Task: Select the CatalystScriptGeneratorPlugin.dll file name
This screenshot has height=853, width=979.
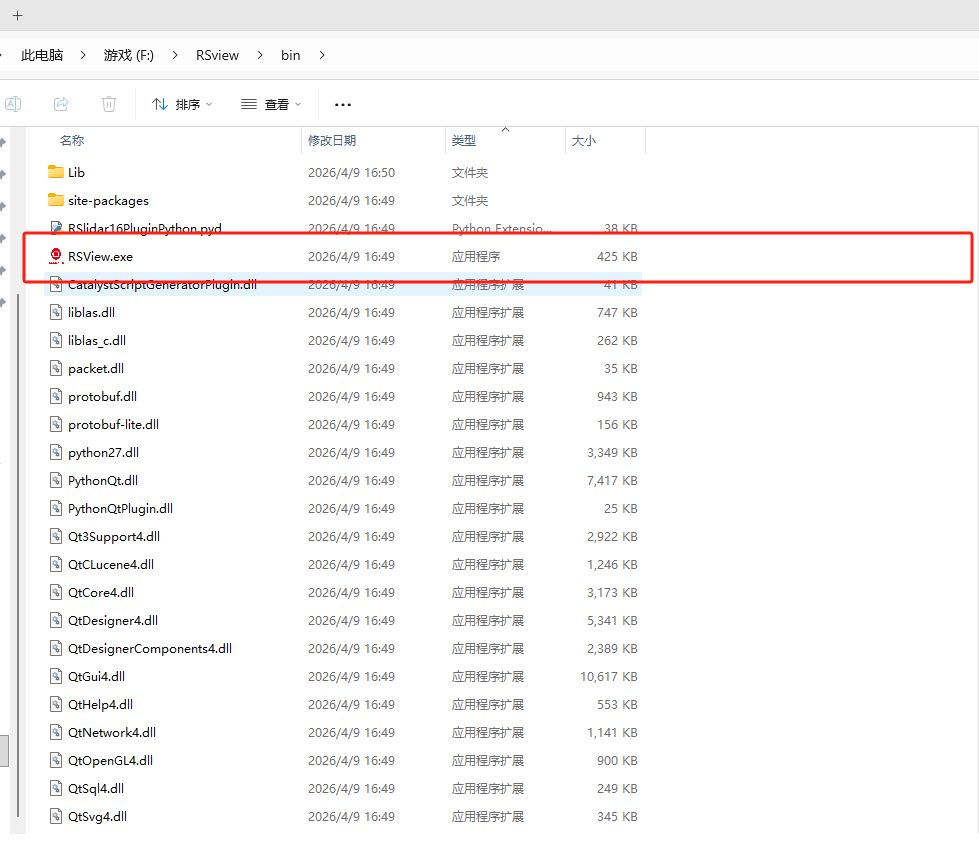Action: coord(162,285)
